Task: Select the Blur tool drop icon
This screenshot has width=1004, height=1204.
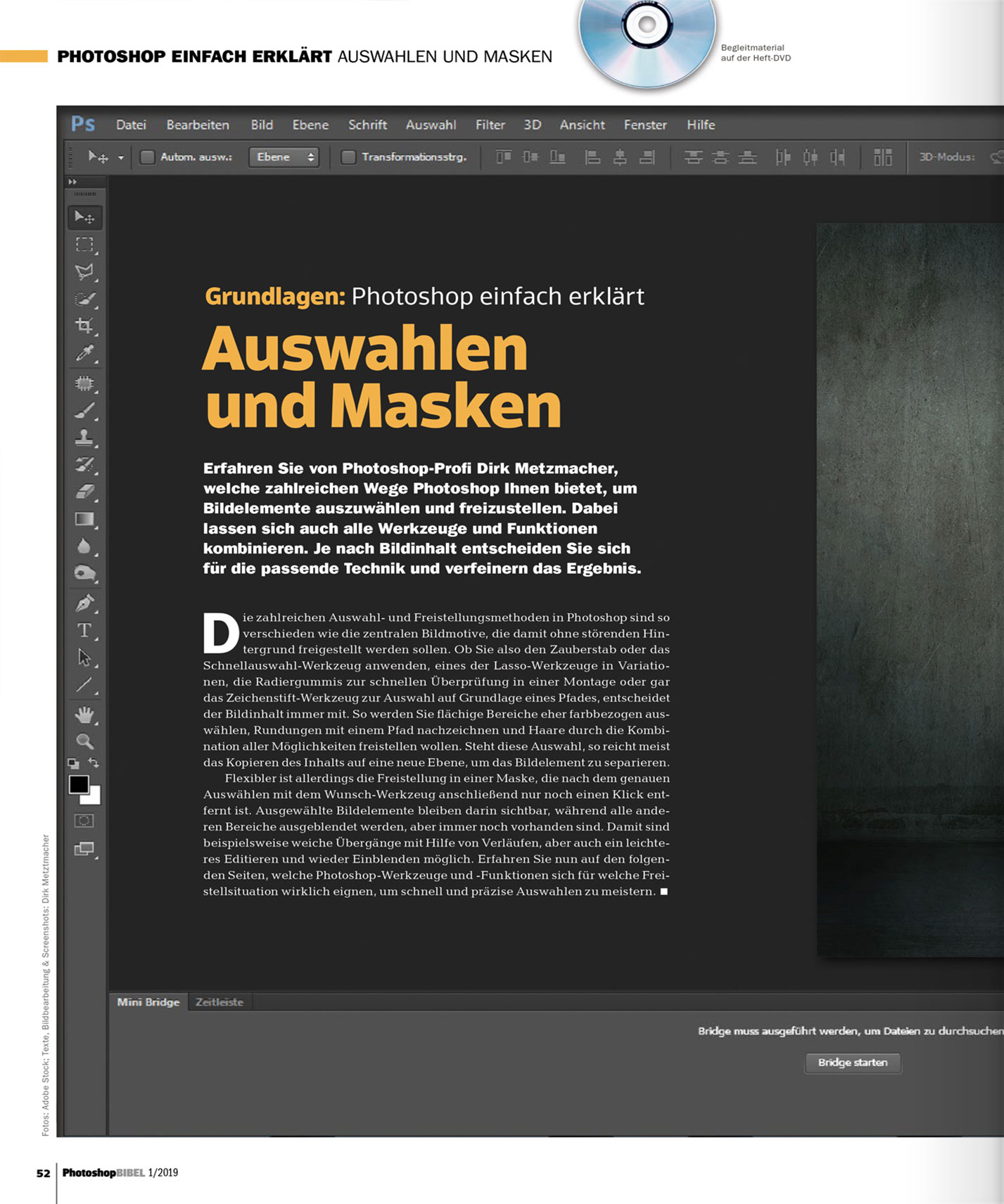Action: tap(85, 546)
